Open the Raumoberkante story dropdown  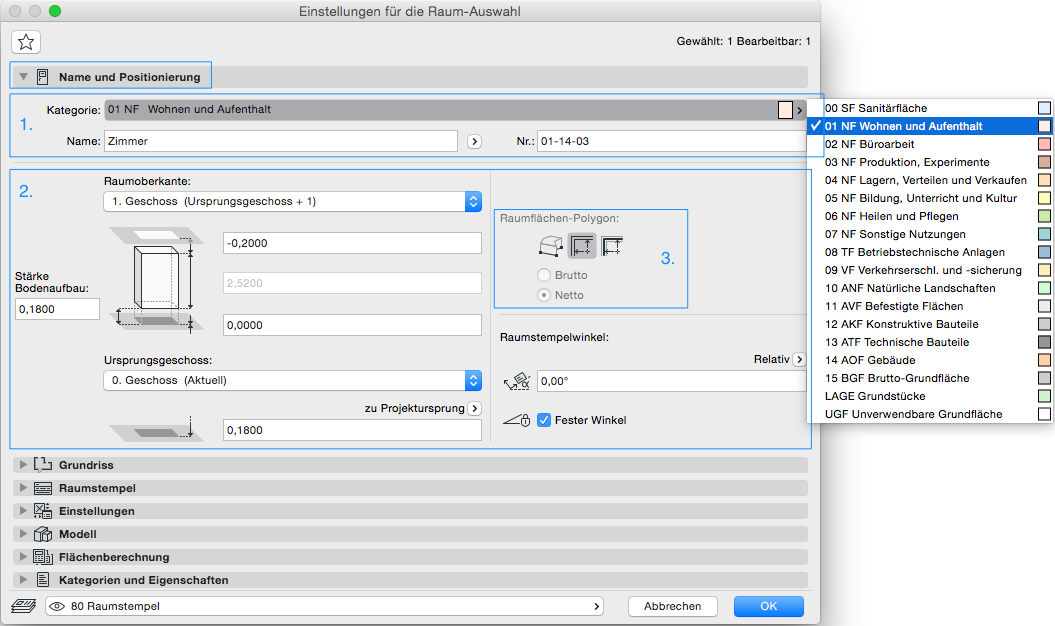coord(292,201)
